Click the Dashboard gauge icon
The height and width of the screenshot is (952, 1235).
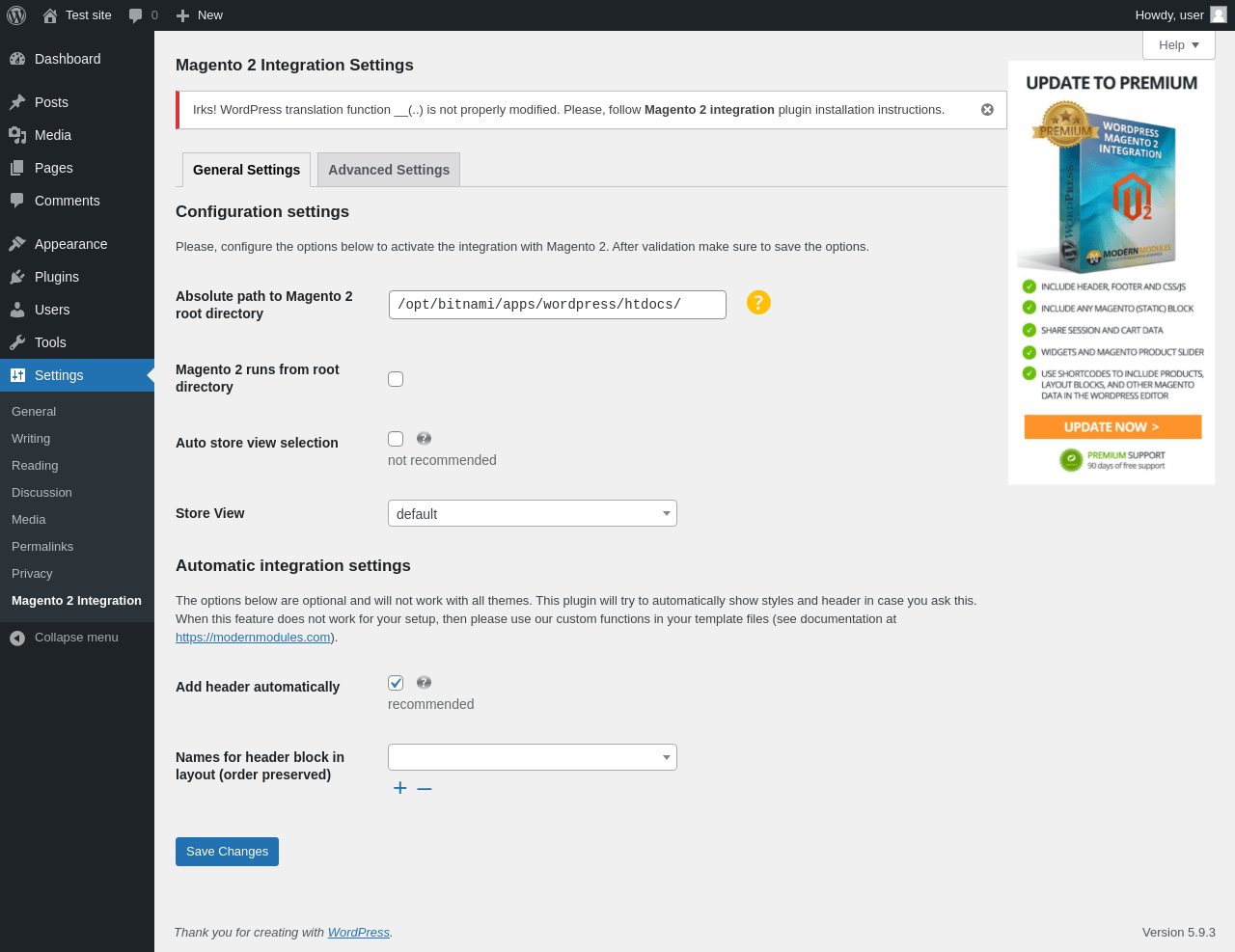pos(17,59)
